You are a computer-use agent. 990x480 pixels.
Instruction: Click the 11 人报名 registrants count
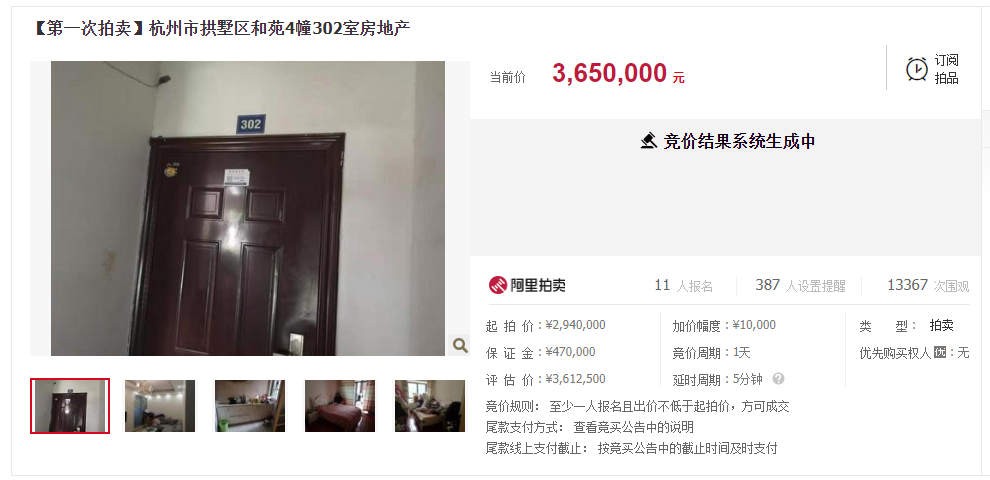pyautogui.click(x=683, y=285)
